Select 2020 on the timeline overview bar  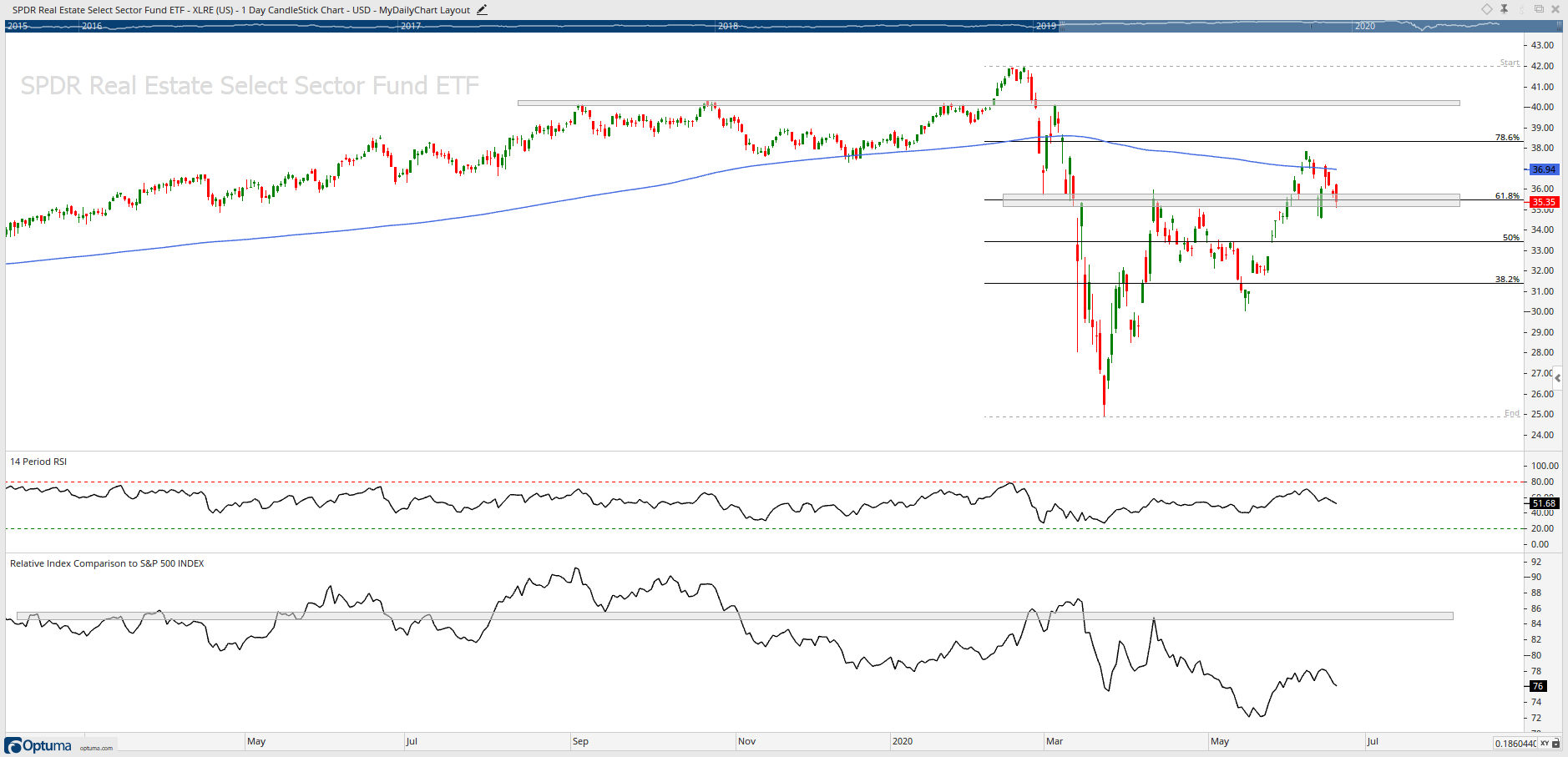[x=1365, y=26]
